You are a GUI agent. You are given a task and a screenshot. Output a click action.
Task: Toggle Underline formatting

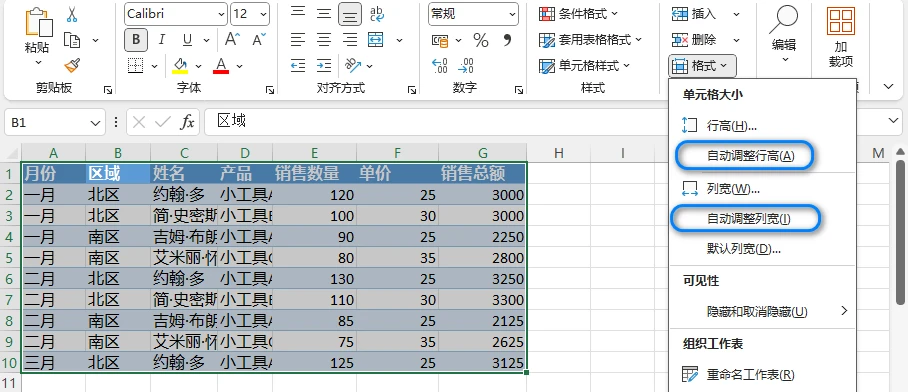click(187, 39)
